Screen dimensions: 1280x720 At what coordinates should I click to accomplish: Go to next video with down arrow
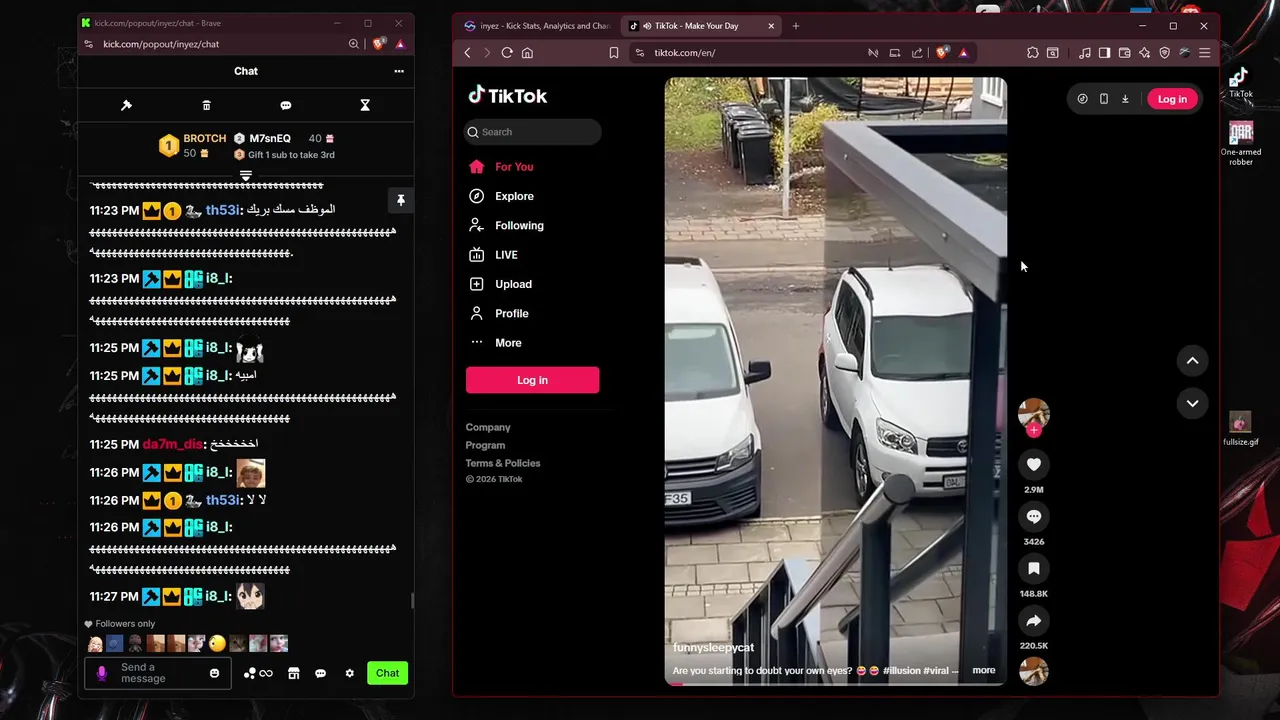point(1192,404)
